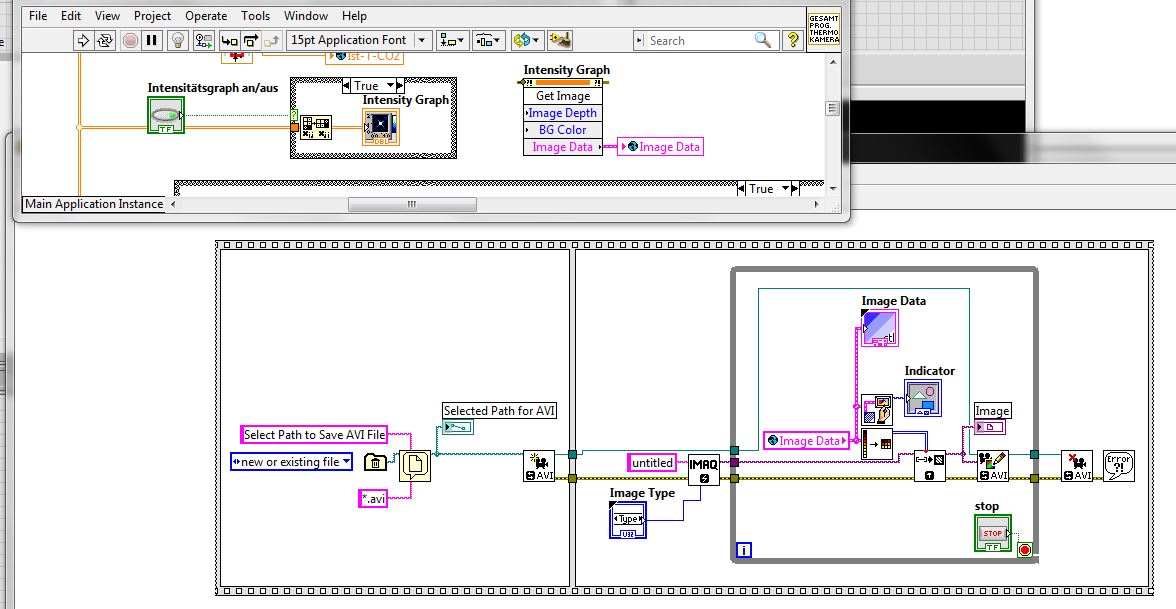Open the Project menu
This screenshot has height=609, width=1176.
(152, 16)
